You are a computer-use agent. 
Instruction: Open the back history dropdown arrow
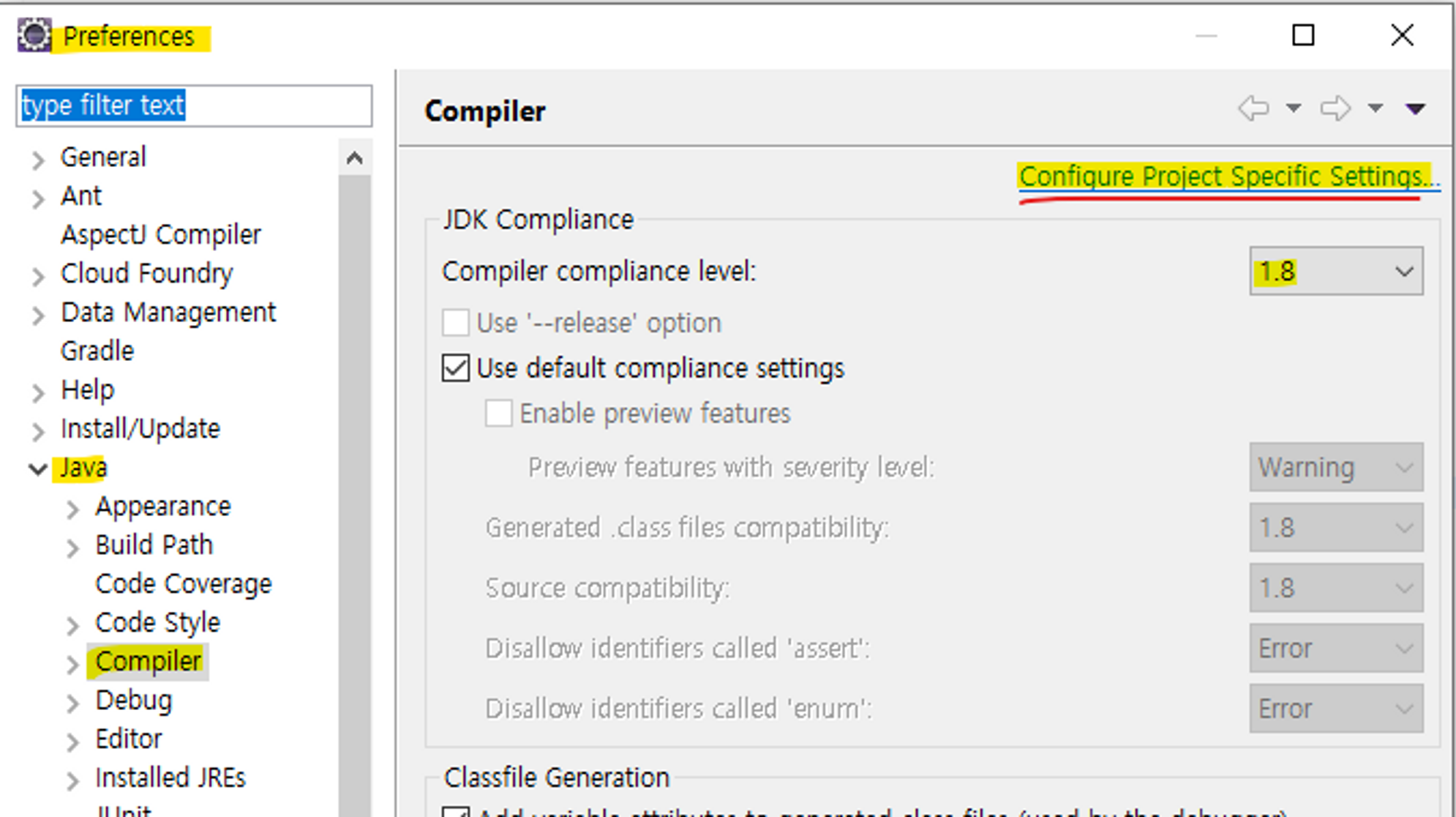pyautogui.click(x=1294, y=108)
